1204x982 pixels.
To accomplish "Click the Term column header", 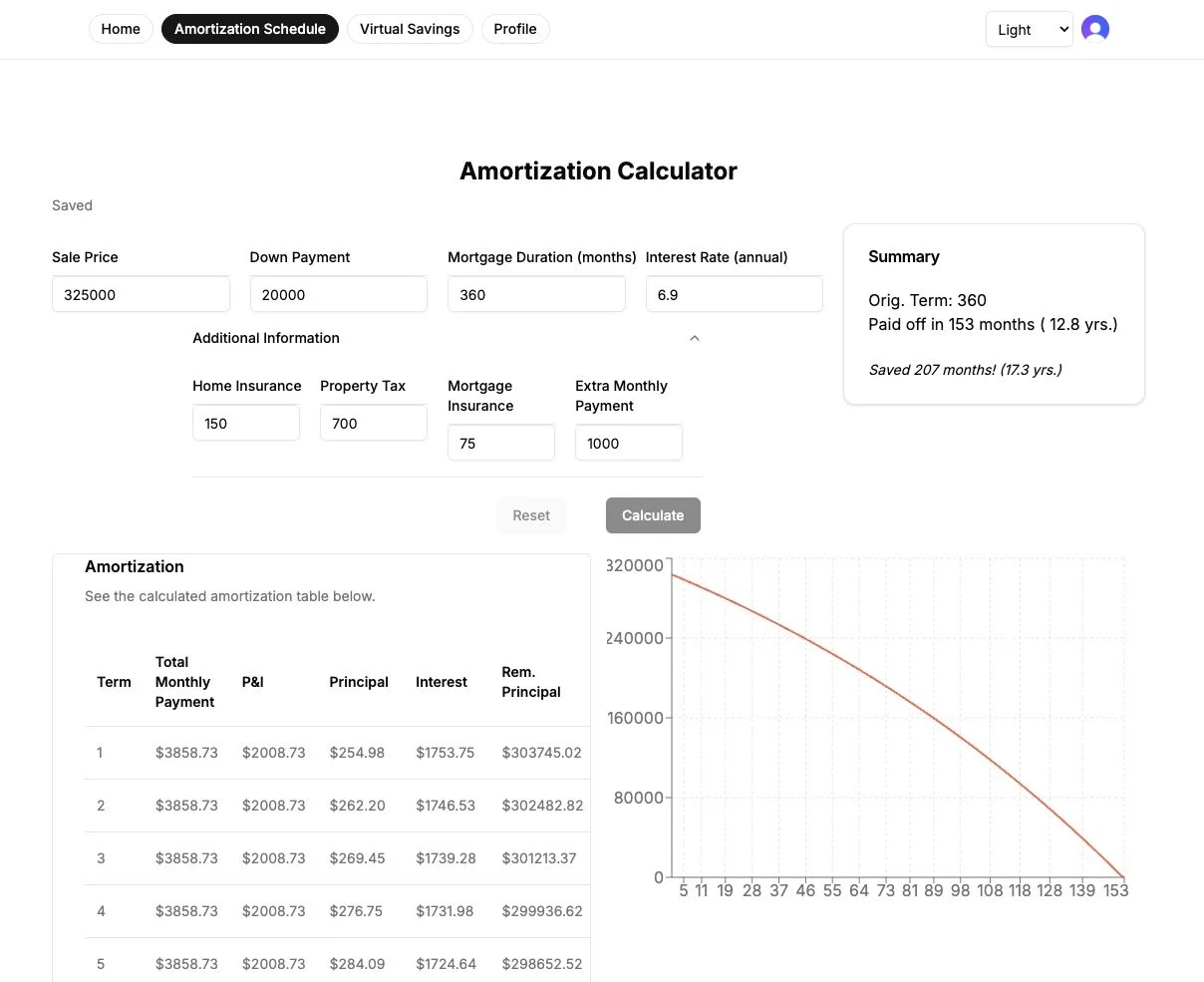I will [114, 682].
